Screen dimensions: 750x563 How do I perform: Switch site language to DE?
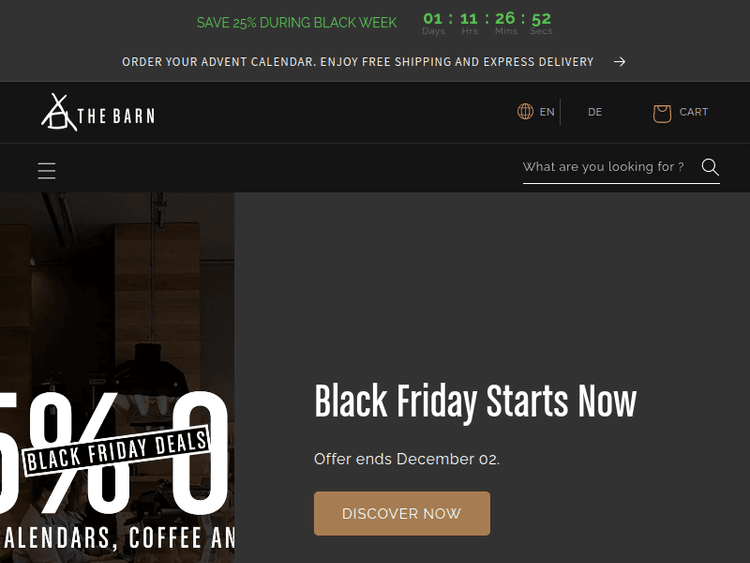click(595, 112)
